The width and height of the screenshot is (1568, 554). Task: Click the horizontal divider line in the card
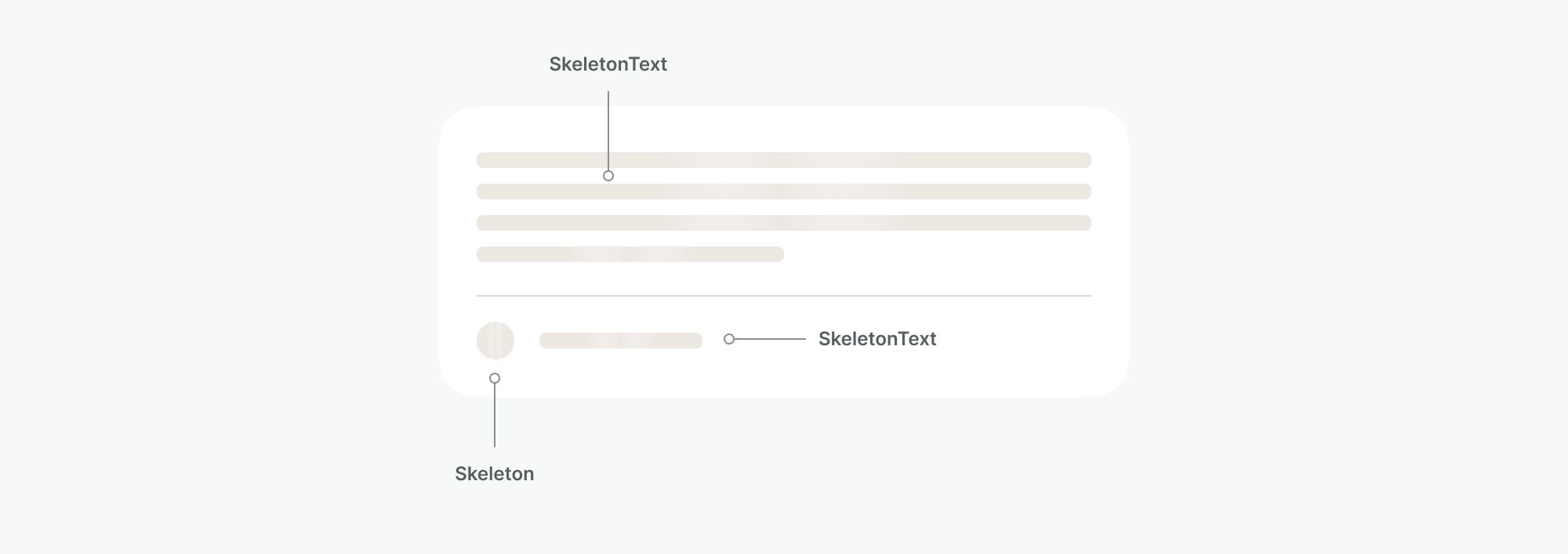click(784, 296)
